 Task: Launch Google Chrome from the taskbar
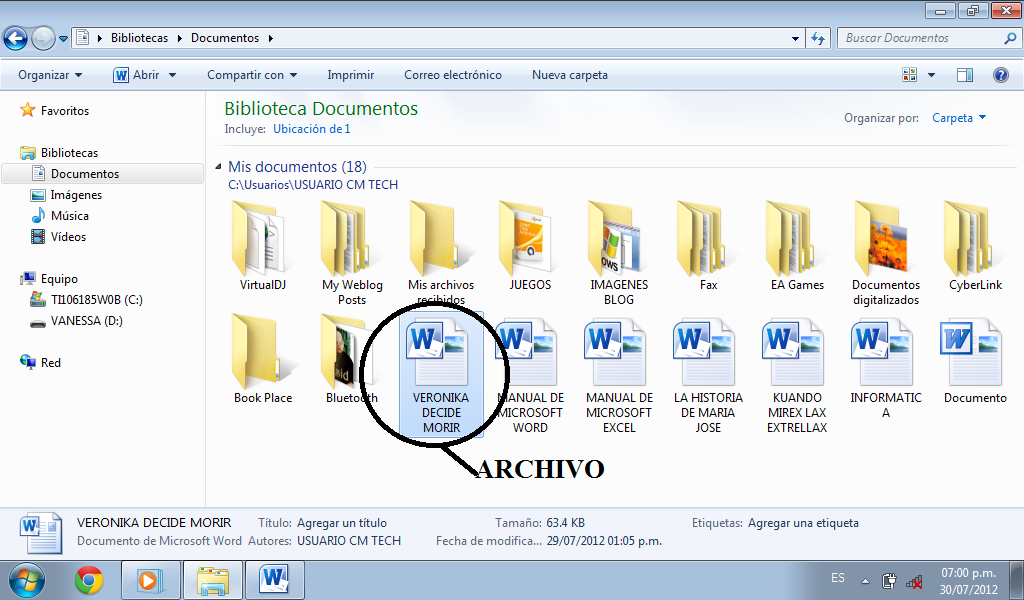point(89,579)
